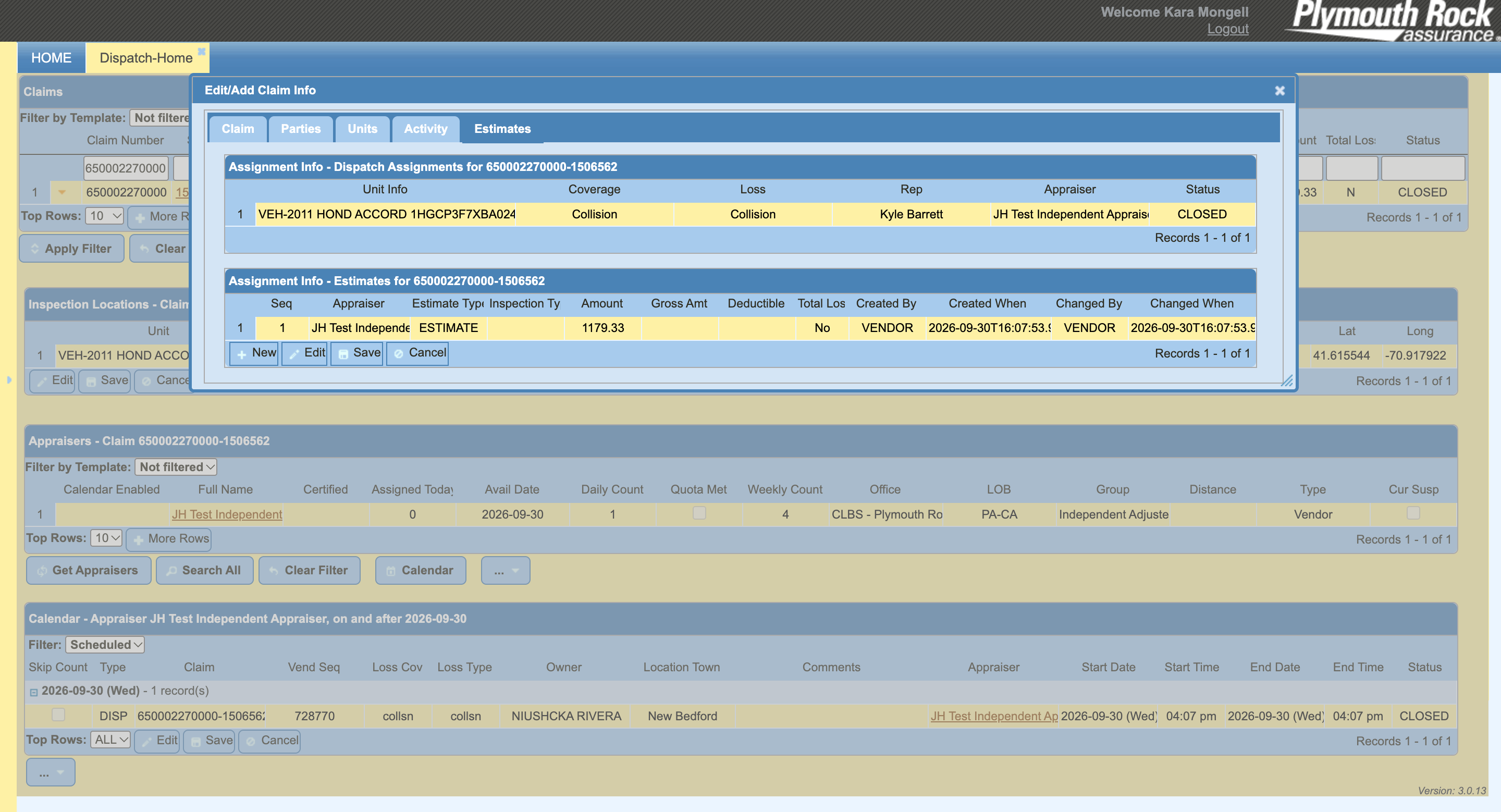This screenshot has height=812, width=1501.
Task: Click the Logout link
Action: pyautogui.click(x=1228, y=29)
